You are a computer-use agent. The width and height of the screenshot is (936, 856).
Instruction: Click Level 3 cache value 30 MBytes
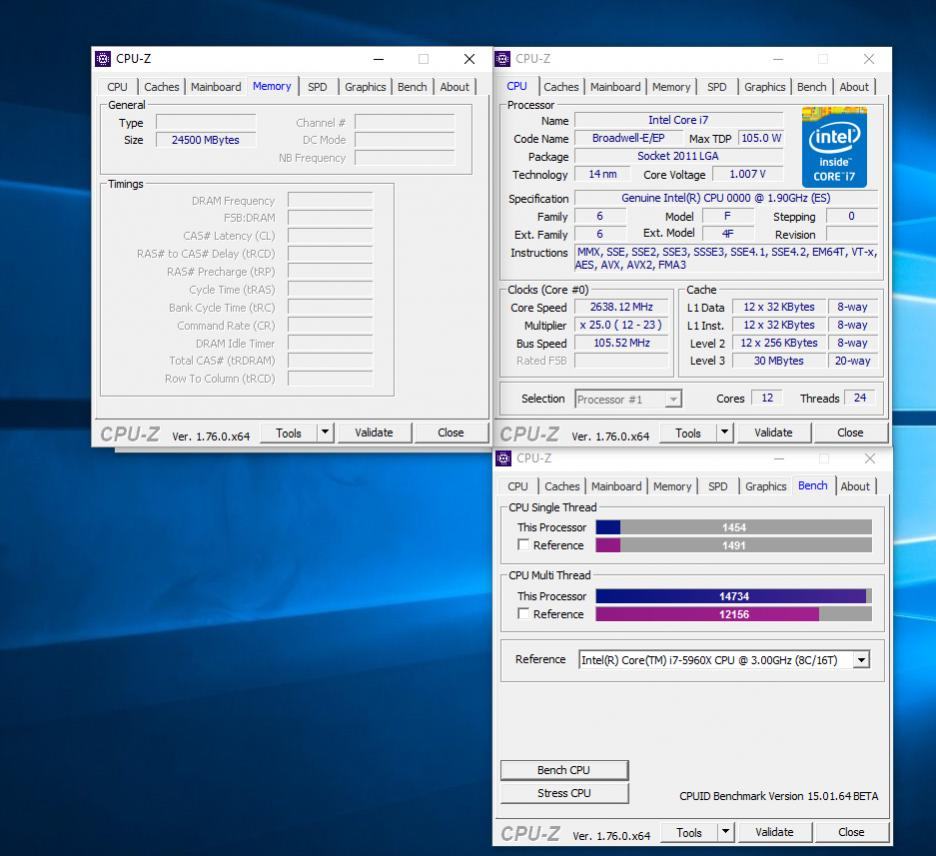[778, 361]
